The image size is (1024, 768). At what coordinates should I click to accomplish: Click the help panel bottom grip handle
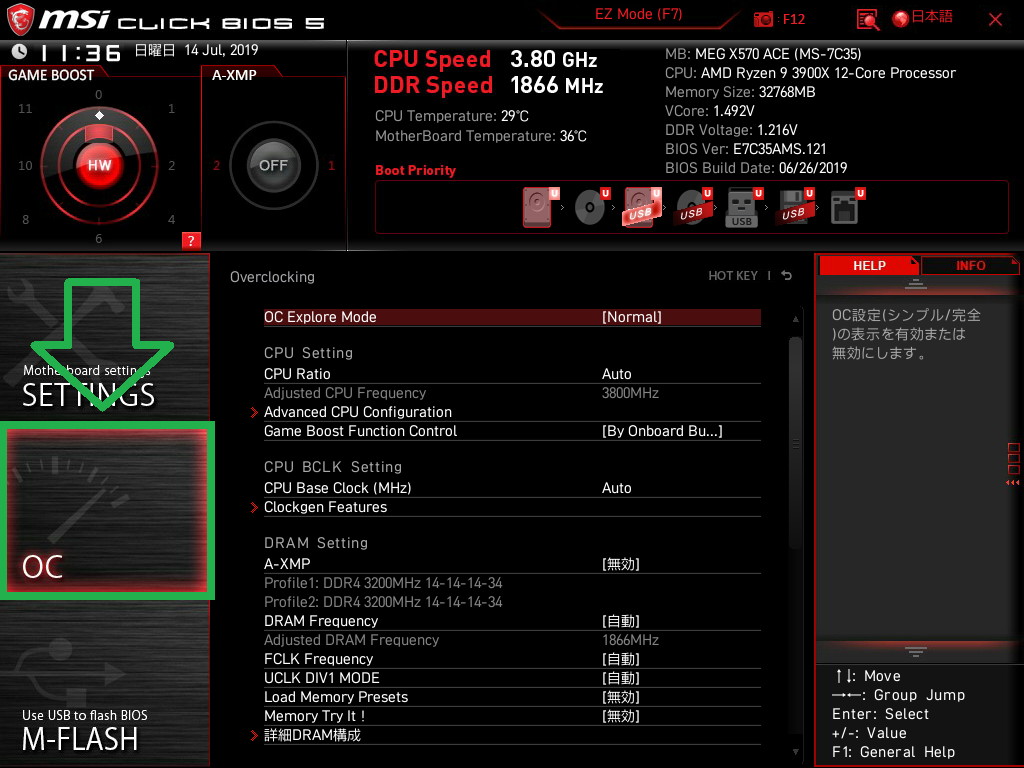pos(916,651)
